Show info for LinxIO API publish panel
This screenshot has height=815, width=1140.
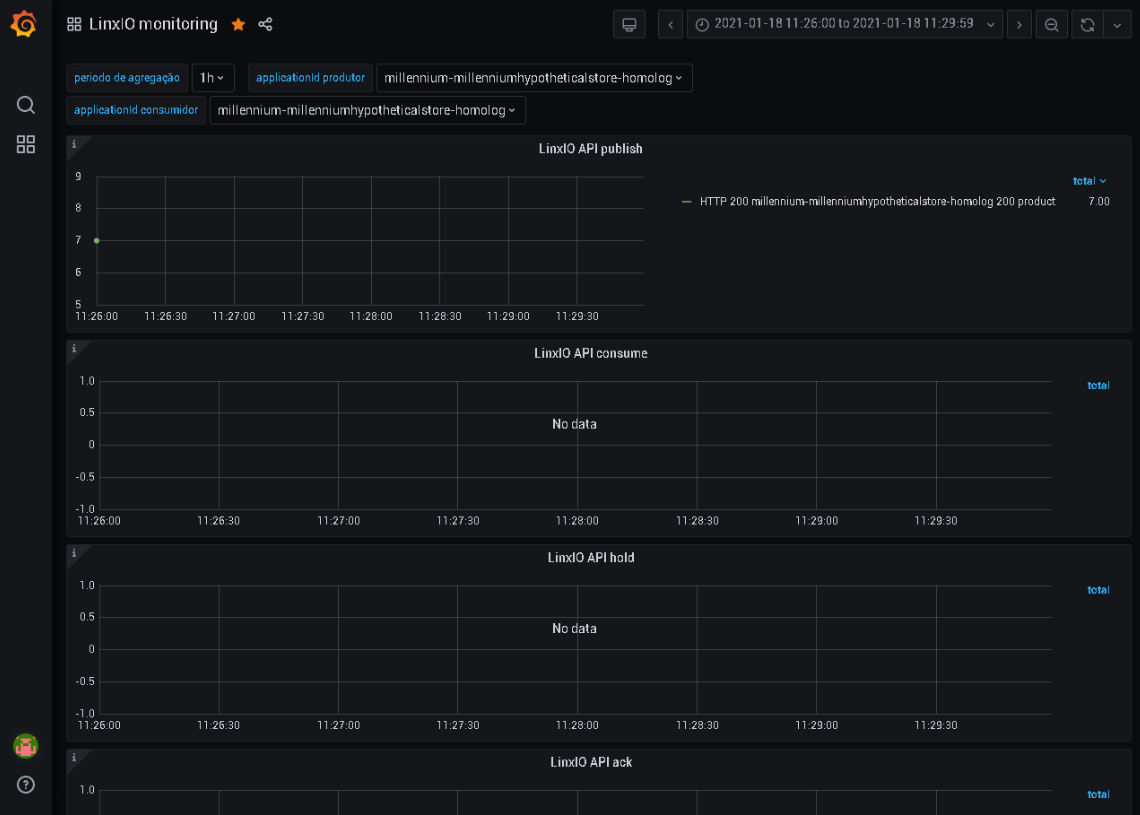click(74, 144)
